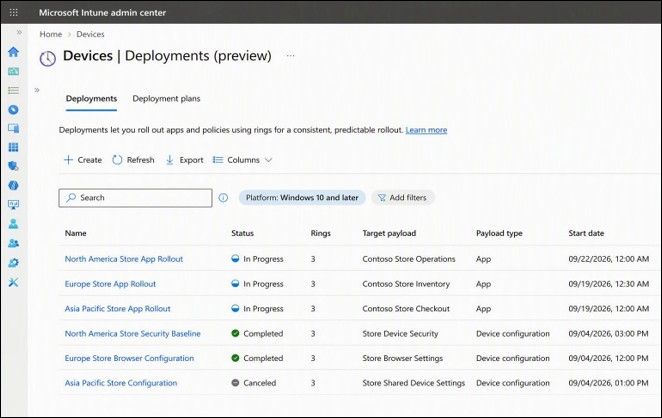Click Contoso Store Checkout payload cell

click(406, 309)
